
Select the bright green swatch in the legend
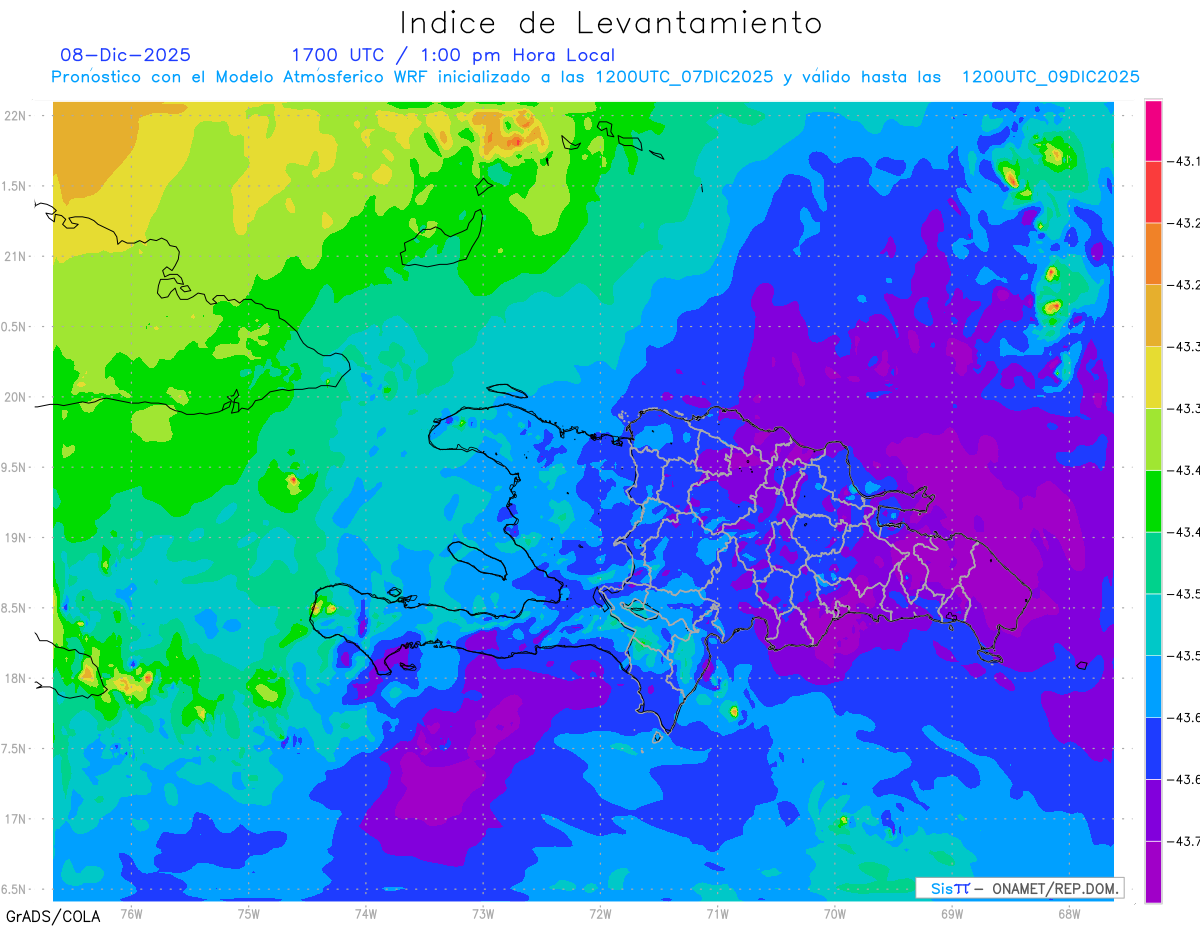[1153, 500]
